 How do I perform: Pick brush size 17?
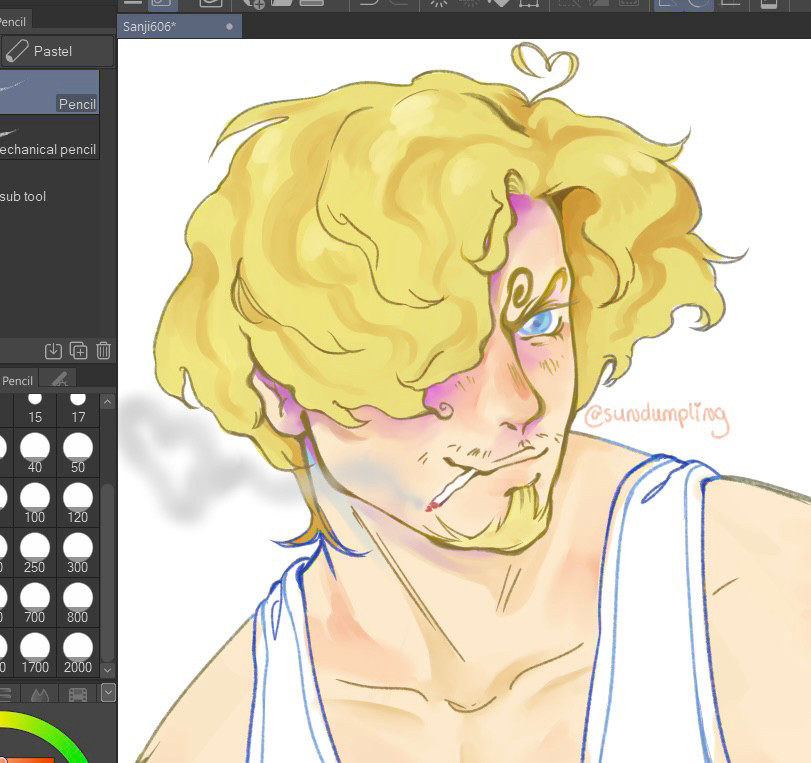pyautogui.click(x=78, y=409)
